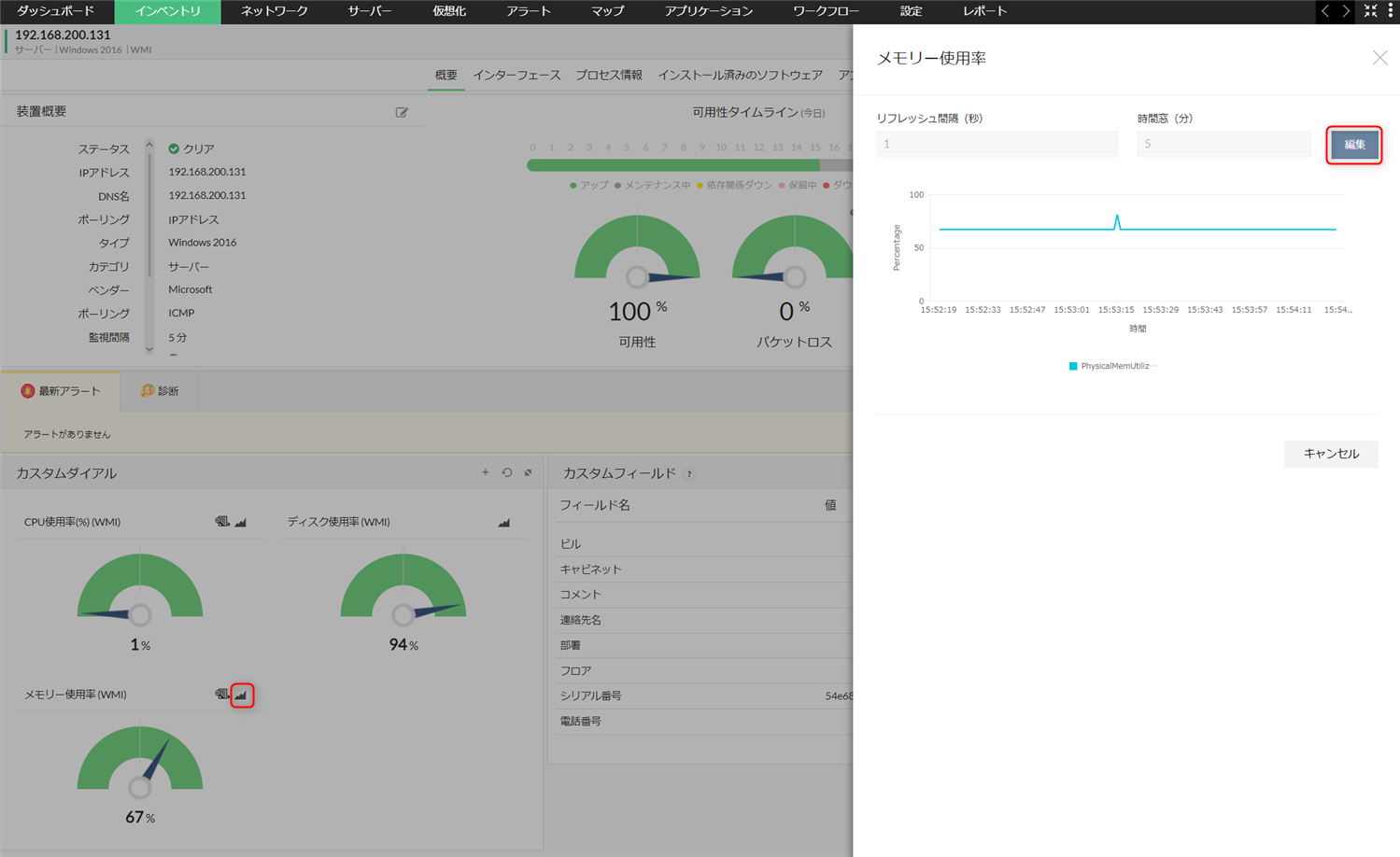Image resolution: width=1400 pixels, height=857 pixels.
Task: Refresh the custom dials panel
Action: coord(507,472)
